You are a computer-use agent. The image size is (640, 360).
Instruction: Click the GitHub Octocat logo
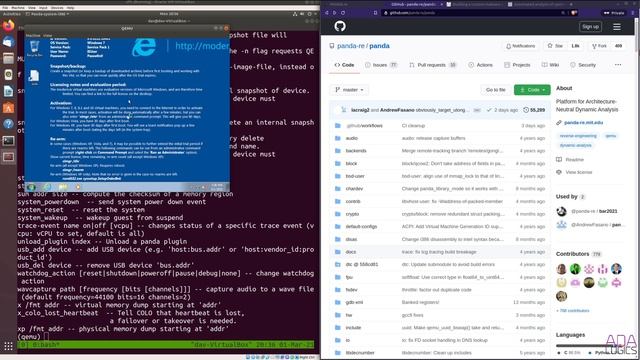click(x=340, y=27)
